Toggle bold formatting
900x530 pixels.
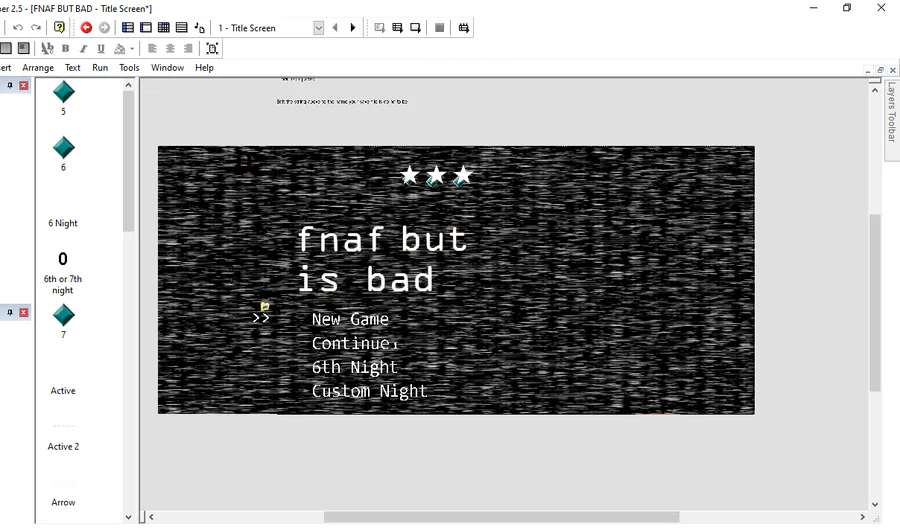tap(65, 49)
